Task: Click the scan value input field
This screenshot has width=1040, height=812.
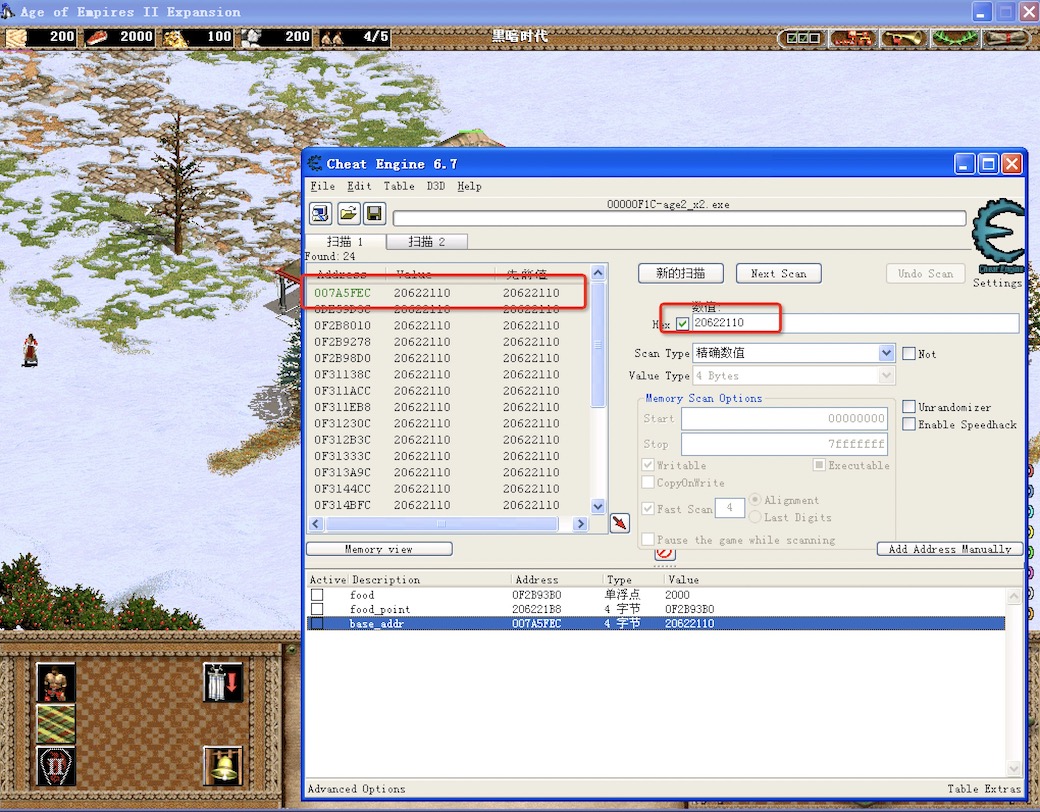Action: 856,323
